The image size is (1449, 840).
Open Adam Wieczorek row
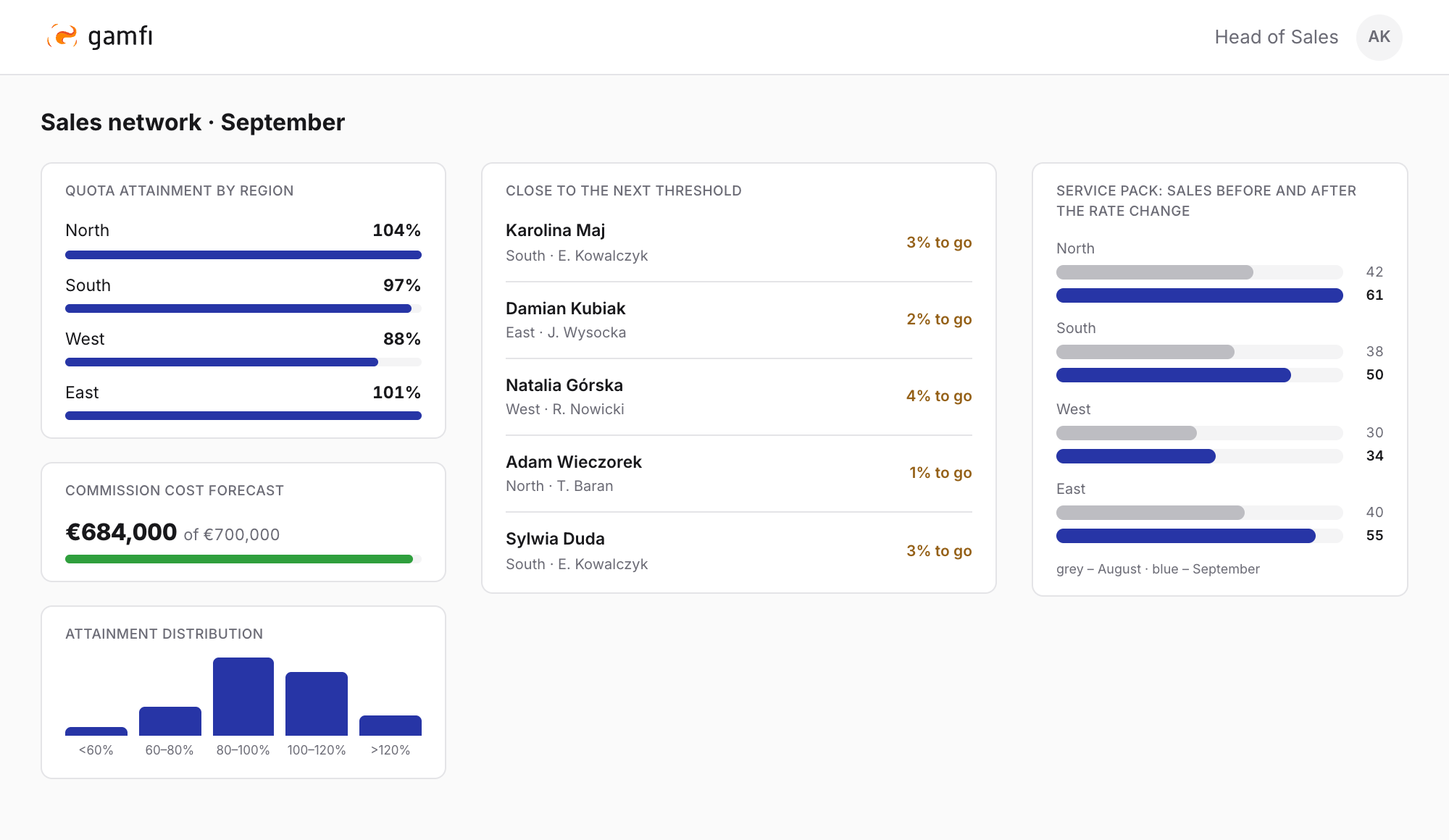click(739, 474)
